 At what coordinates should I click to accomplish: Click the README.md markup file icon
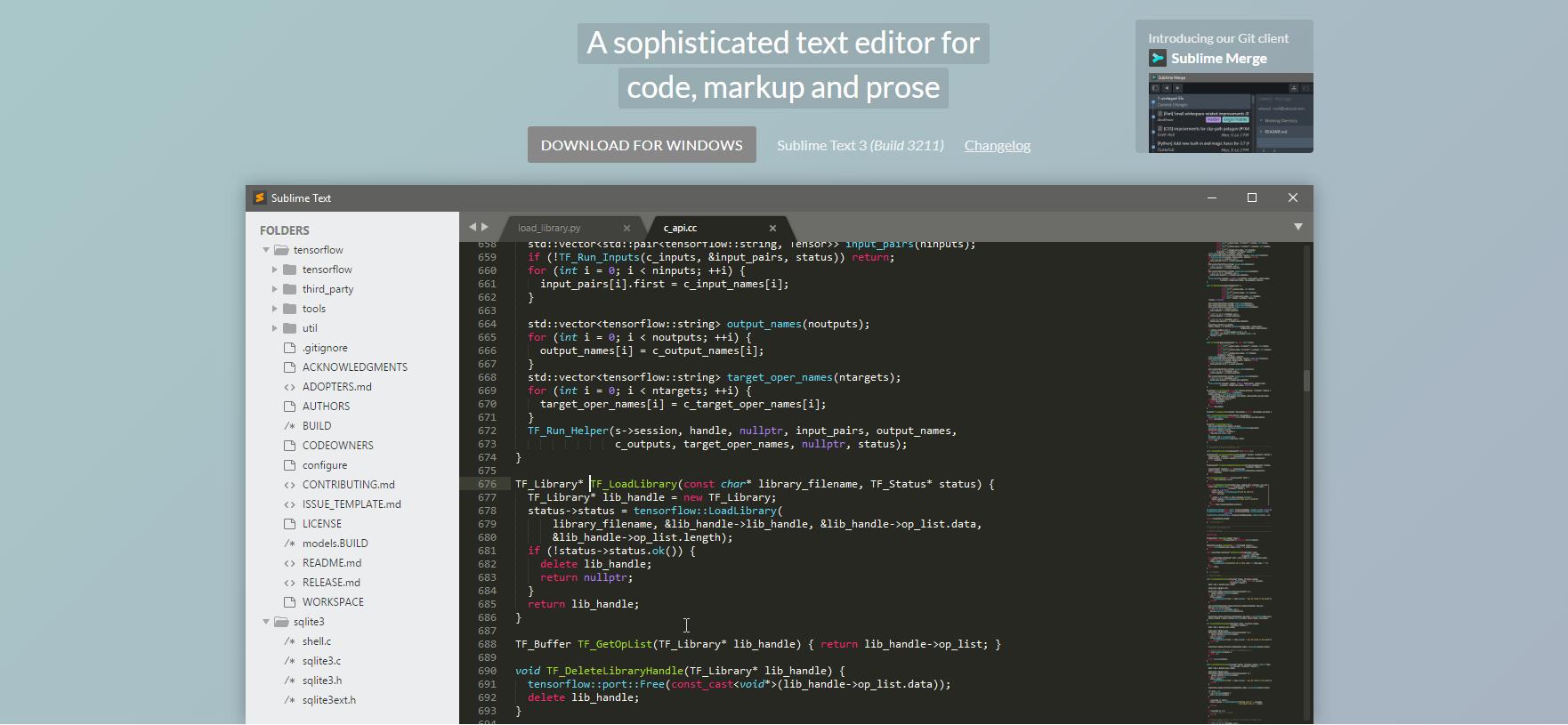[289, 563]
